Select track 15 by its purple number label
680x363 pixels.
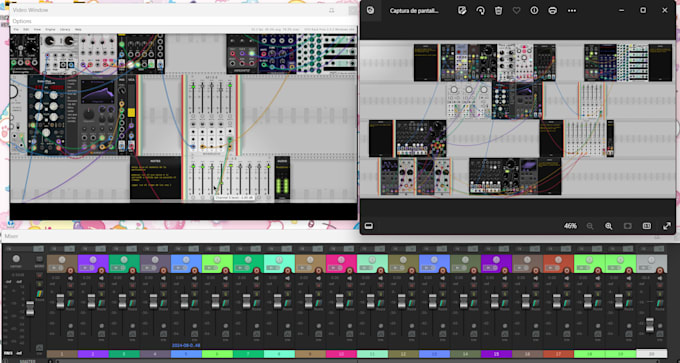click(x=497, y=354)
